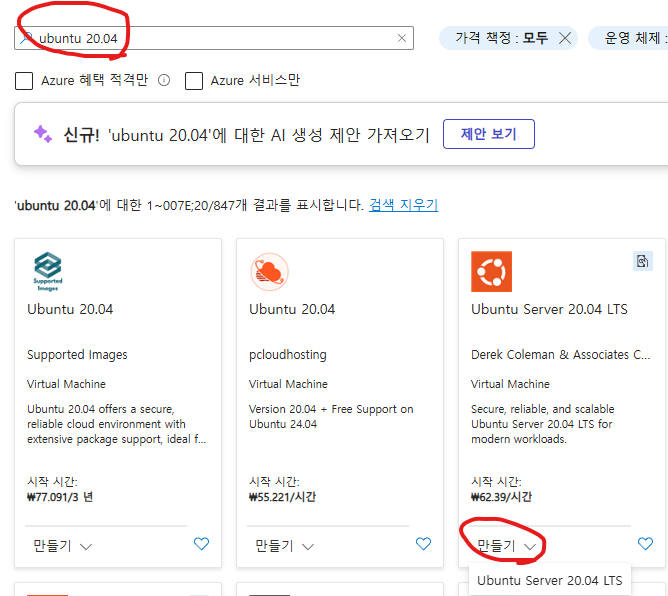Favorite the Ubuntu Server 20.04 LTS card
Screen dimensions: 668x596
click(x=645, y=544)
